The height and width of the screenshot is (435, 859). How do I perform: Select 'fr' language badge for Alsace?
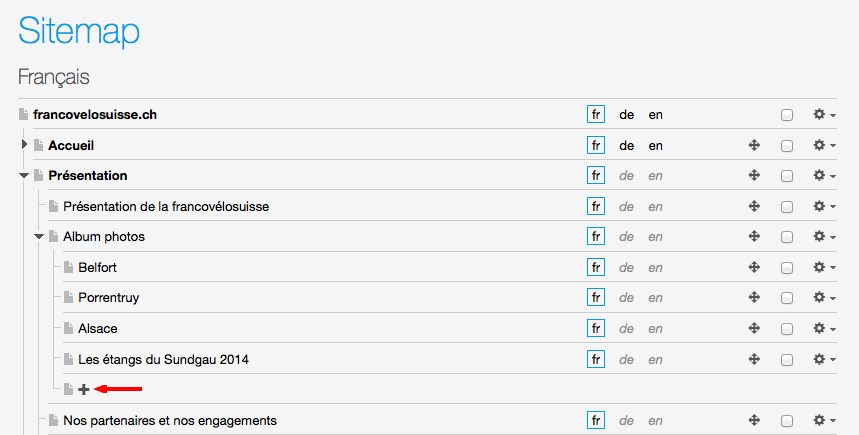point(596,329)
